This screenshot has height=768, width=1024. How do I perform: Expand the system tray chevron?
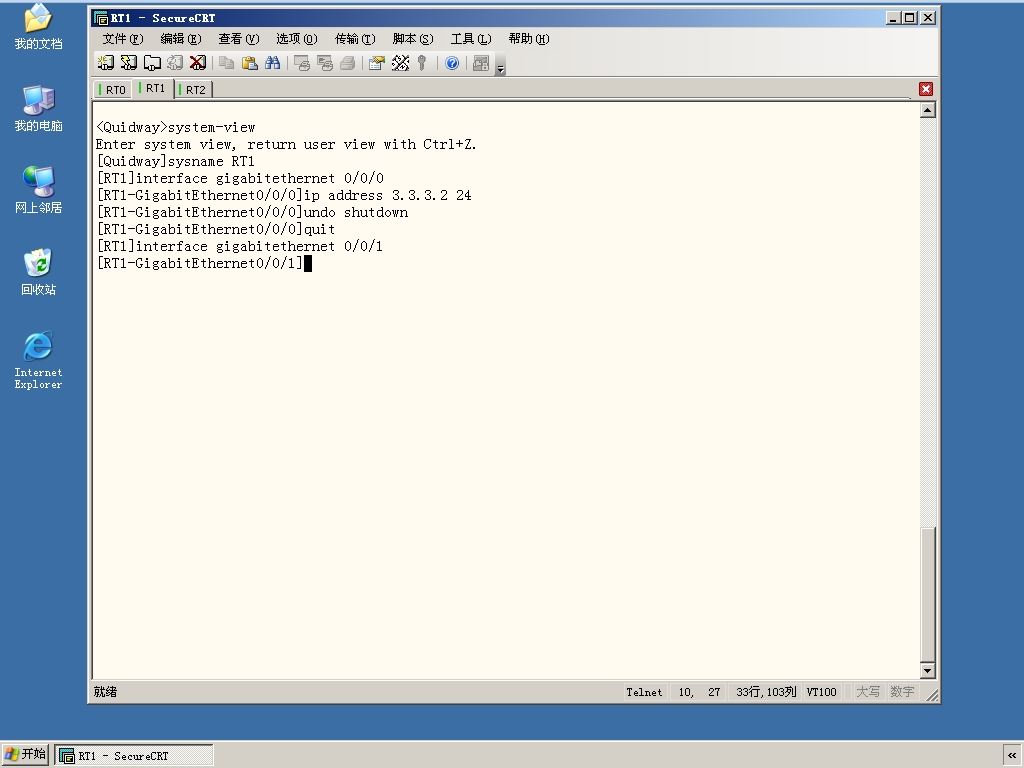coord(1012,755)
